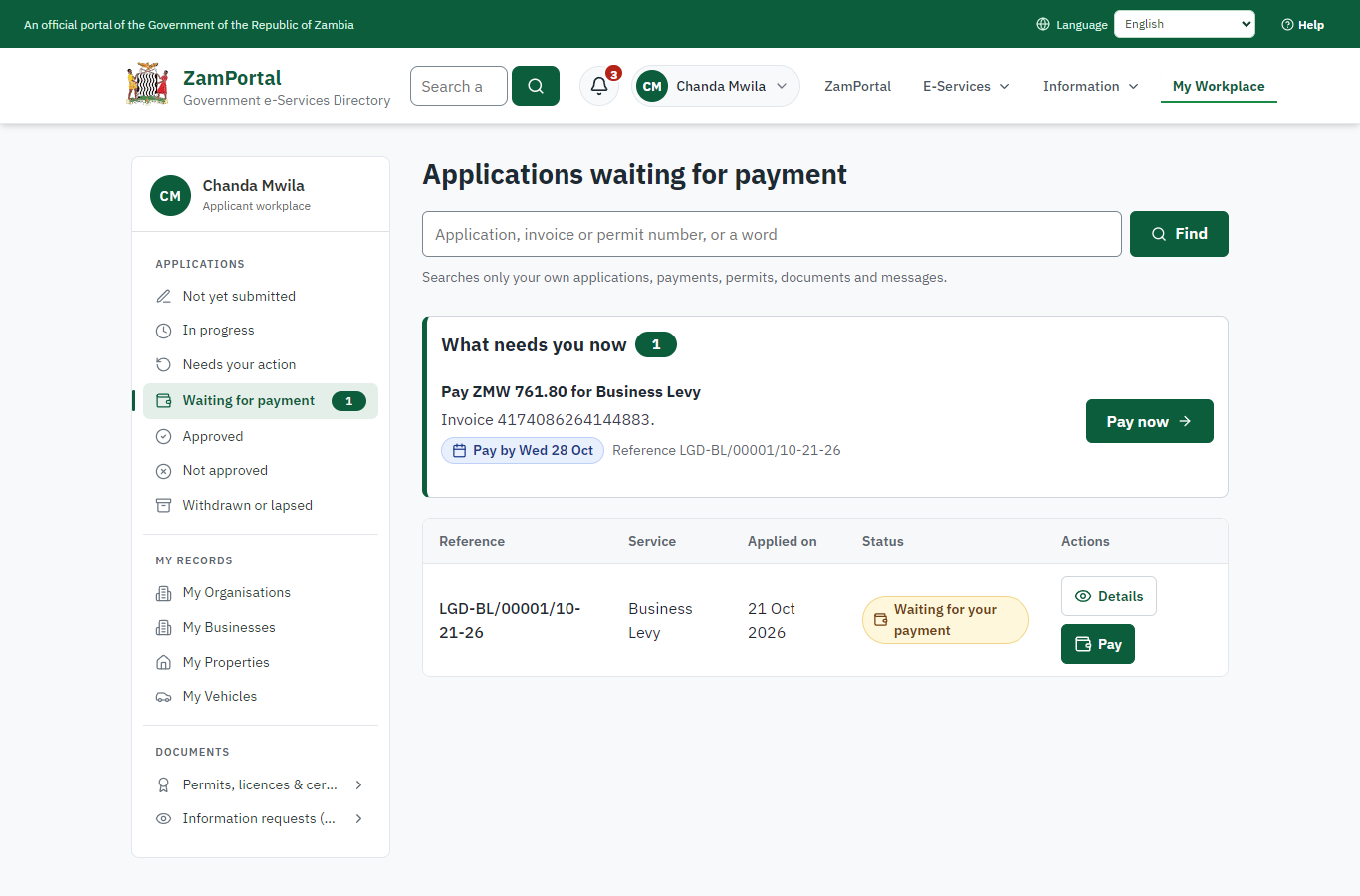Image resolution: width=1360 pixels, height=896 pixels.
Task: Click the checkmark icon beside Approved
Action: pyautogui.click(x=164, y=436)
